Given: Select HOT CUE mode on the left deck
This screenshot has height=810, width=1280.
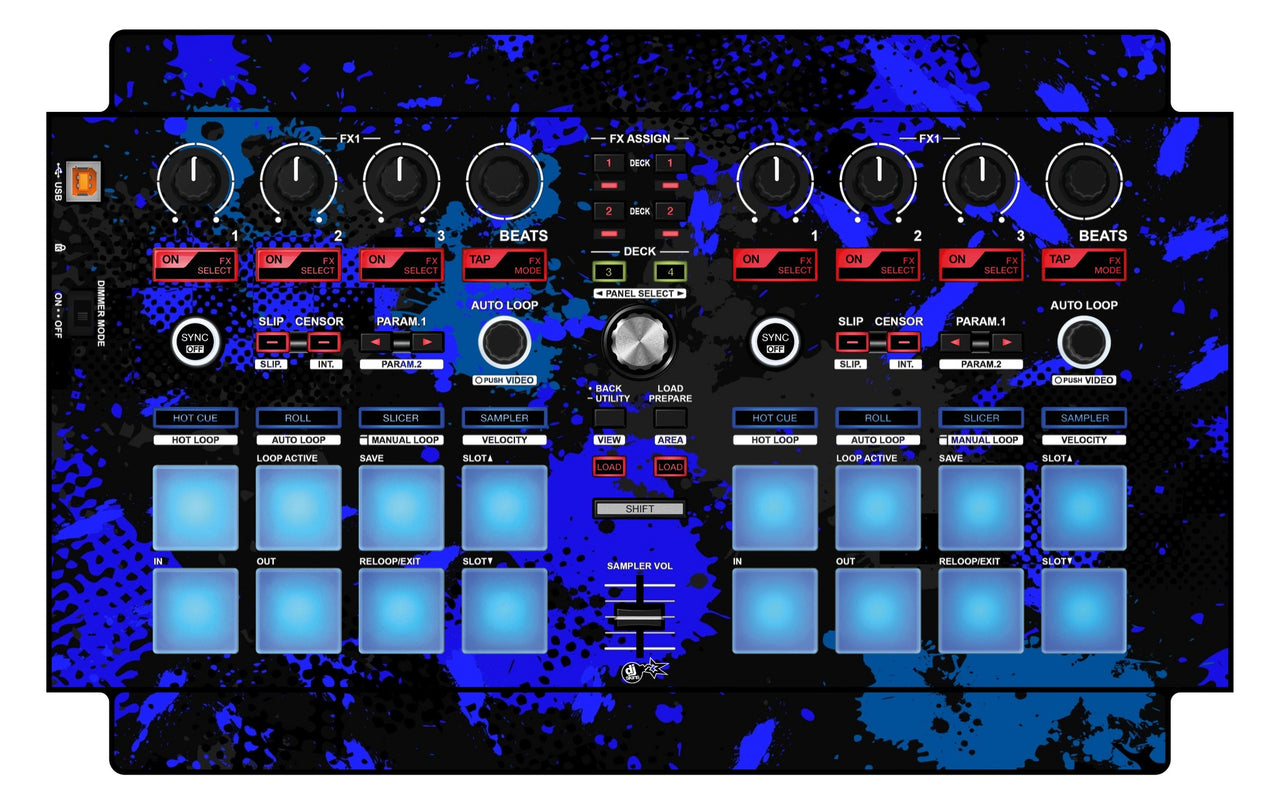Looking at the screenshot, I should coord(196,418).
